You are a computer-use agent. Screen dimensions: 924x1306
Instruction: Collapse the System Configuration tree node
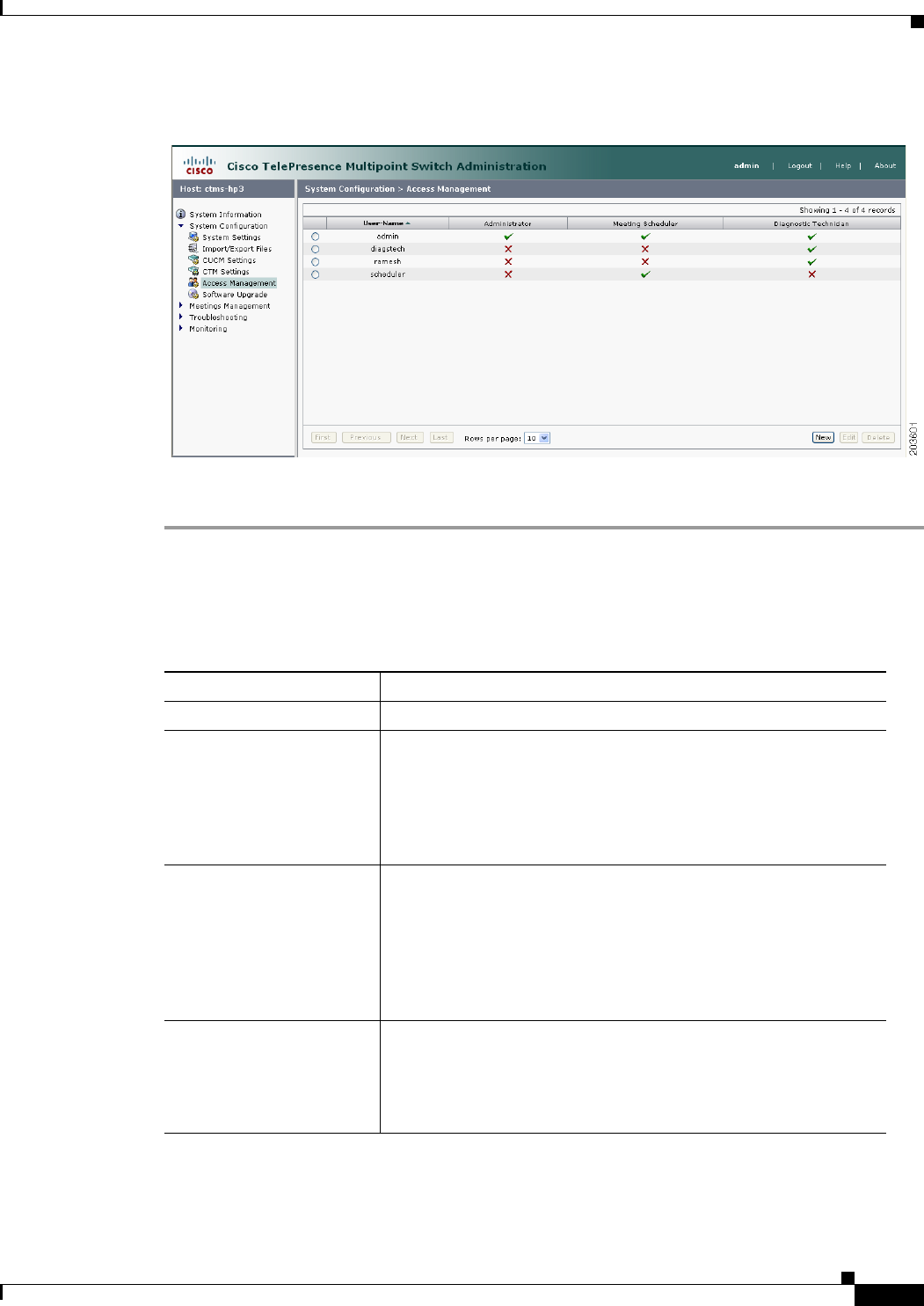(x=181, y=226)
